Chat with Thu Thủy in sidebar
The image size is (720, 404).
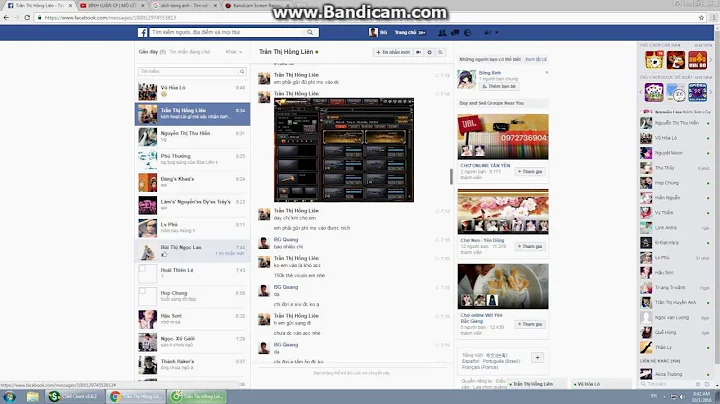point(676,168)
